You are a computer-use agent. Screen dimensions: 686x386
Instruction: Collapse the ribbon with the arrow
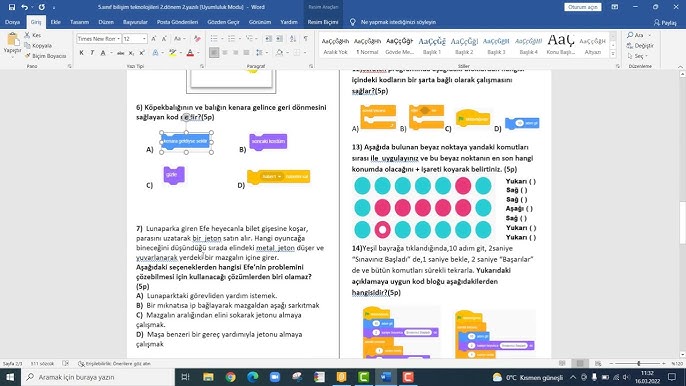[x=680, y=67]
